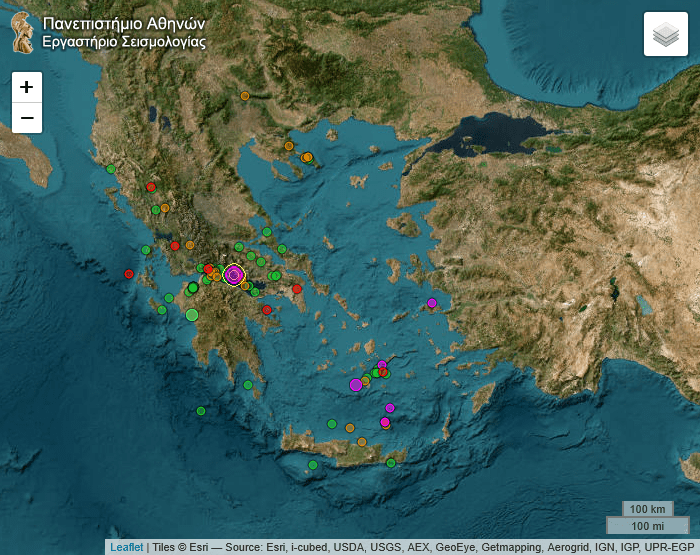Click the green marker south of Crete

313,465
